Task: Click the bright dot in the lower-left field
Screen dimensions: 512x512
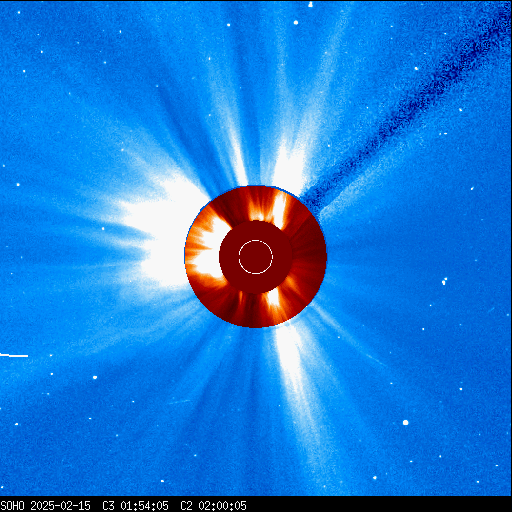Action: (95, 377)
